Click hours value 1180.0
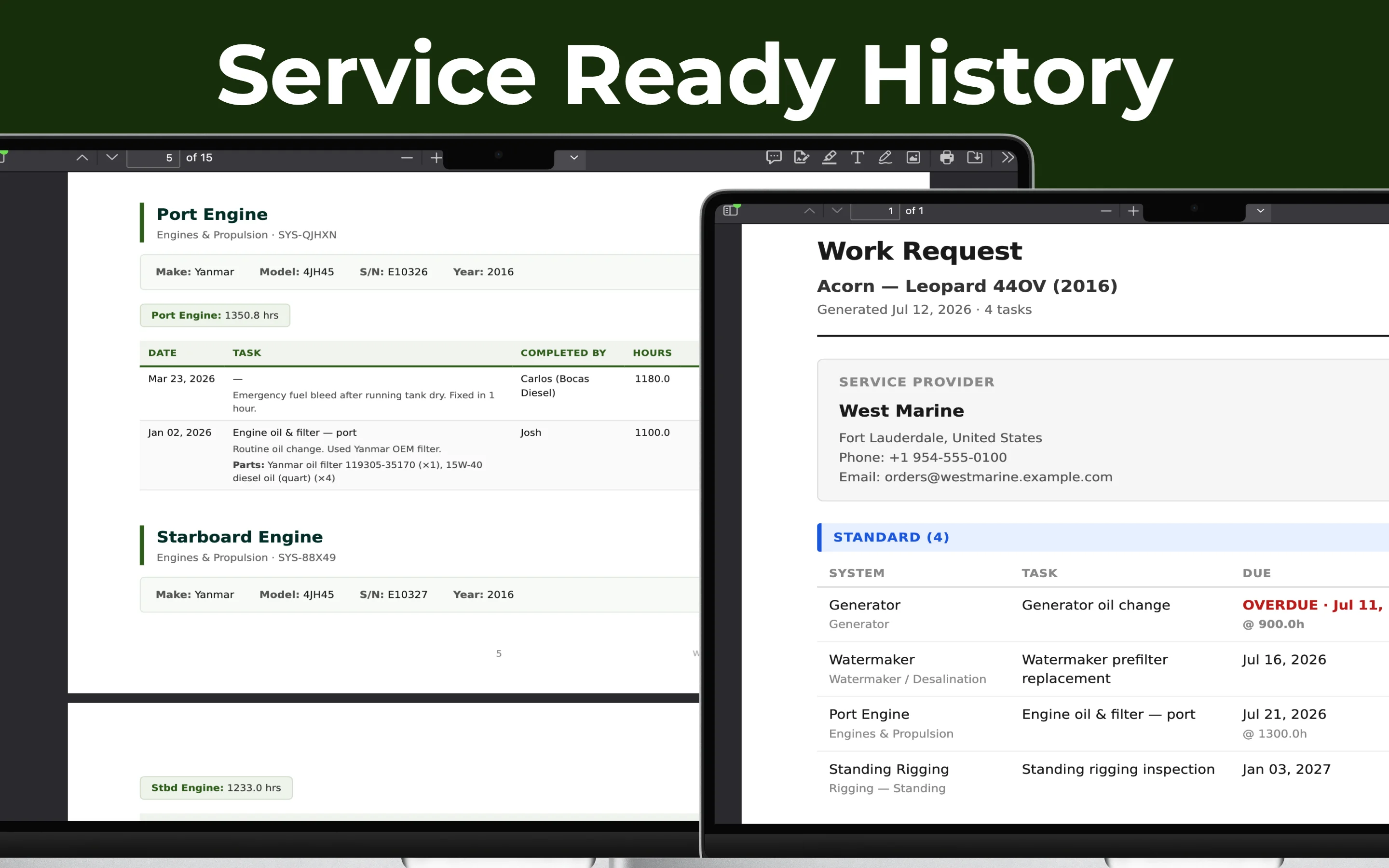1389x868 pixels. [x=652, y=379]
